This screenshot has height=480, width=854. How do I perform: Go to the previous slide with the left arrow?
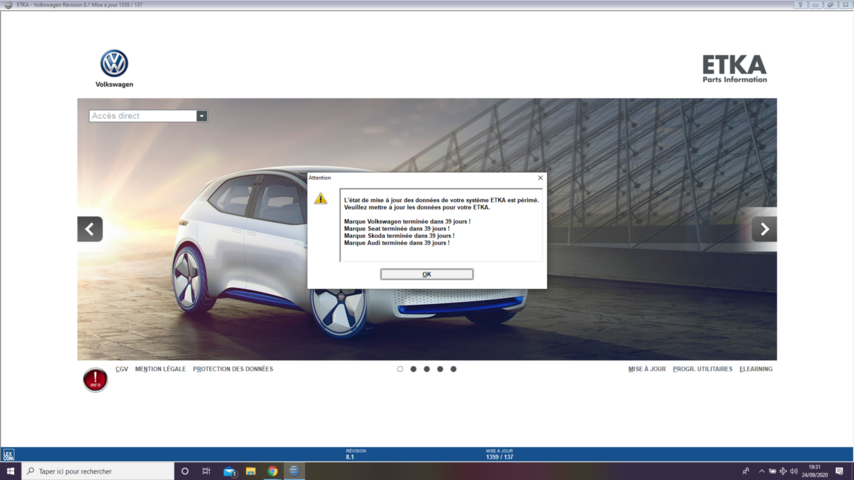pos(90,229)
